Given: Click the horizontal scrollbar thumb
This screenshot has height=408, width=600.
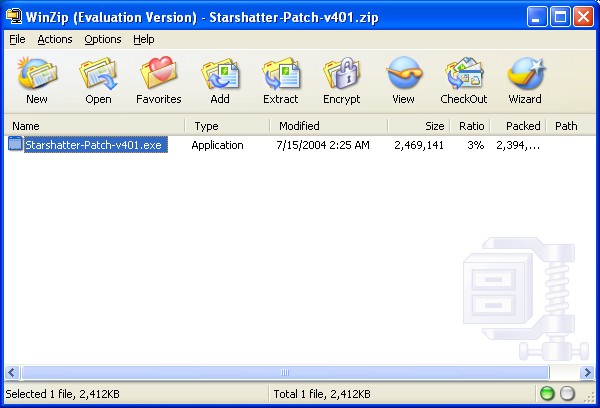Looking at the screenshot, I should (285, 372).
